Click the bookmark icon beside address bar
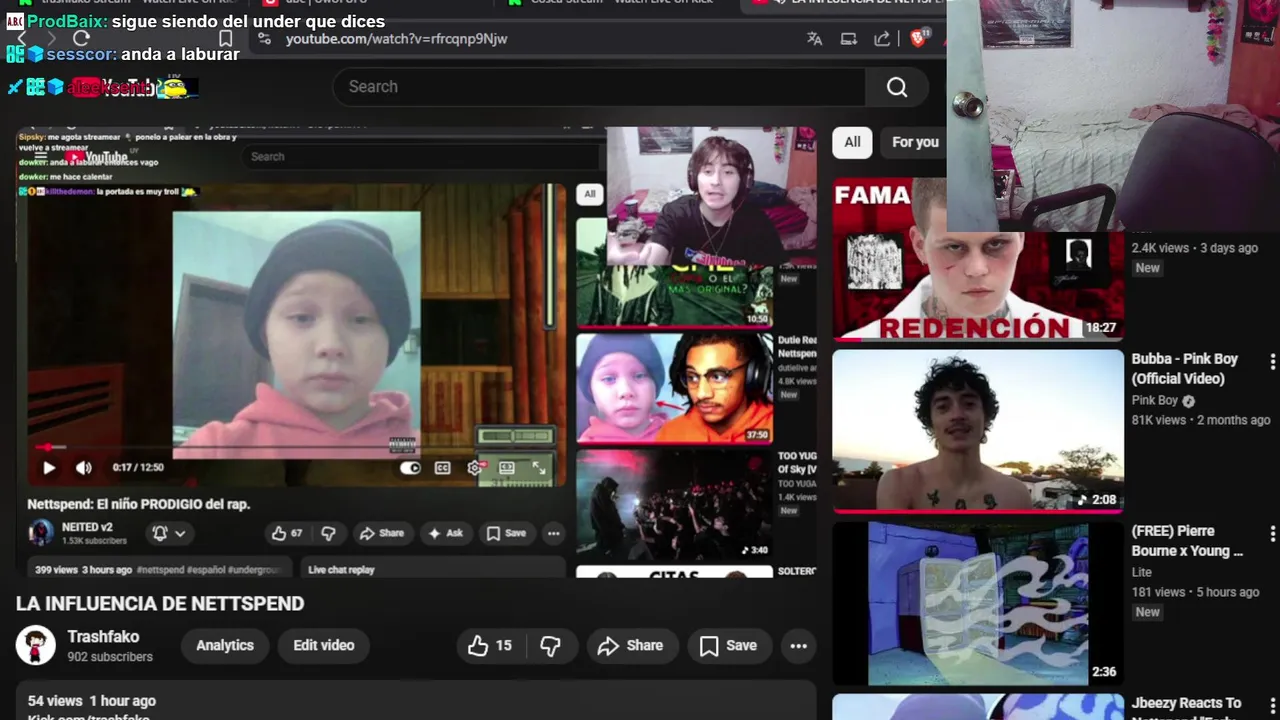The image size is (1280, 720). pos(226,38)
